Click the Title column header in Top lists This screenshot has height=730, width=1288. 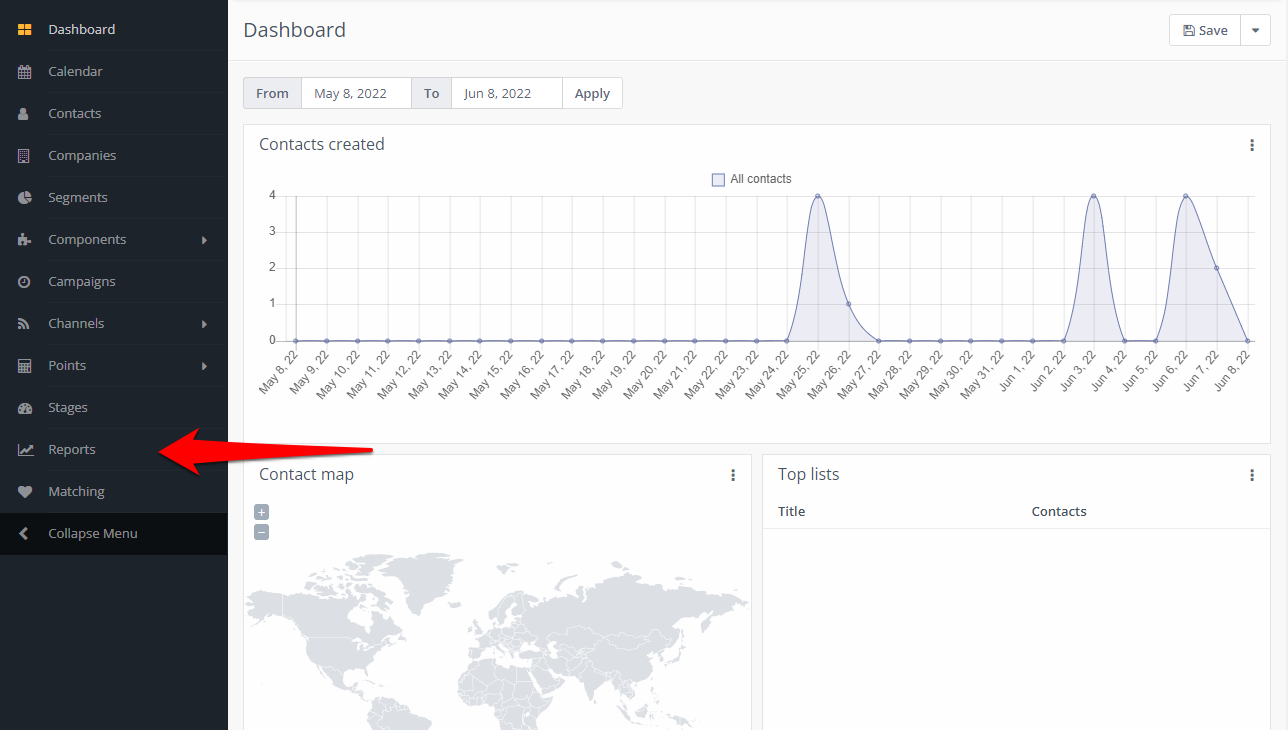(791, 511)
